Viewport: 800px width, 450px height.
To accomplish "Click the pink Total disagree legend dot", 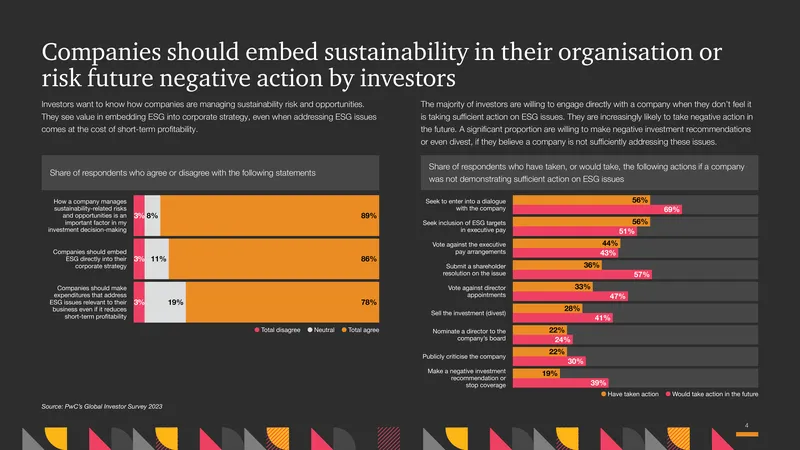I will click(x=257, y=330).
